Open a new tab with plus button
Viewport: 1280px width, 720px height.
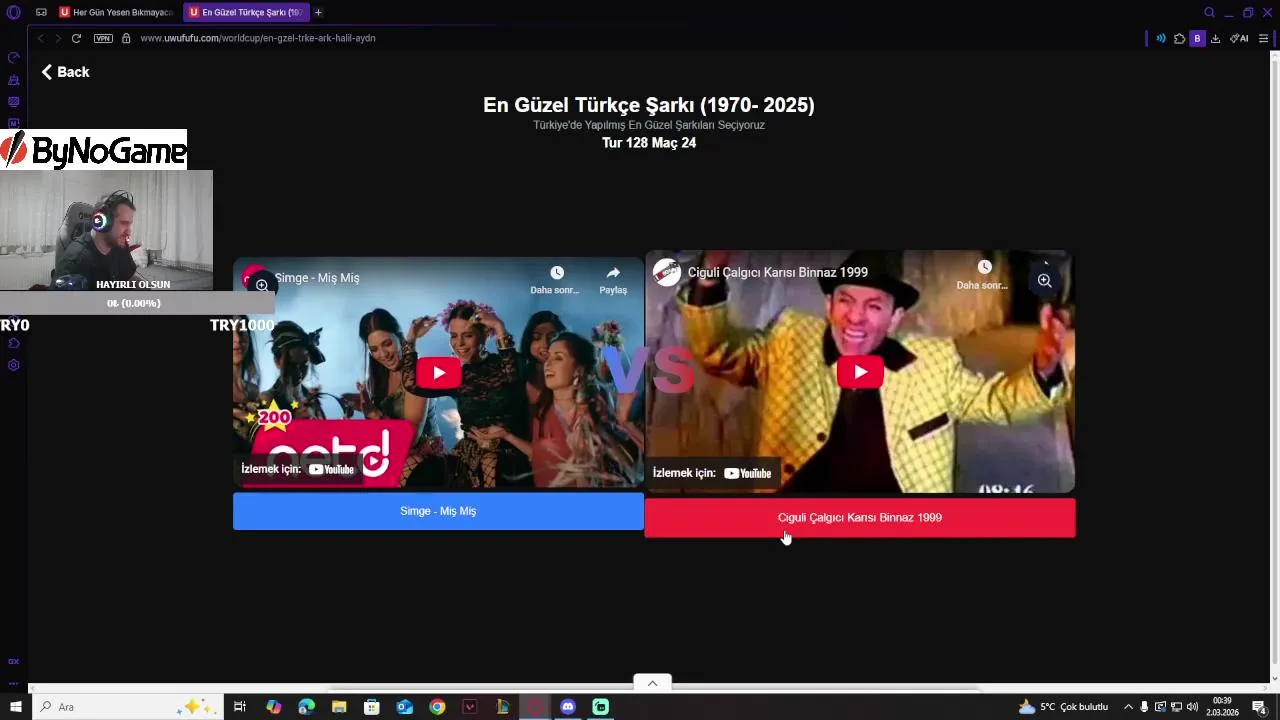pos(318,12)
